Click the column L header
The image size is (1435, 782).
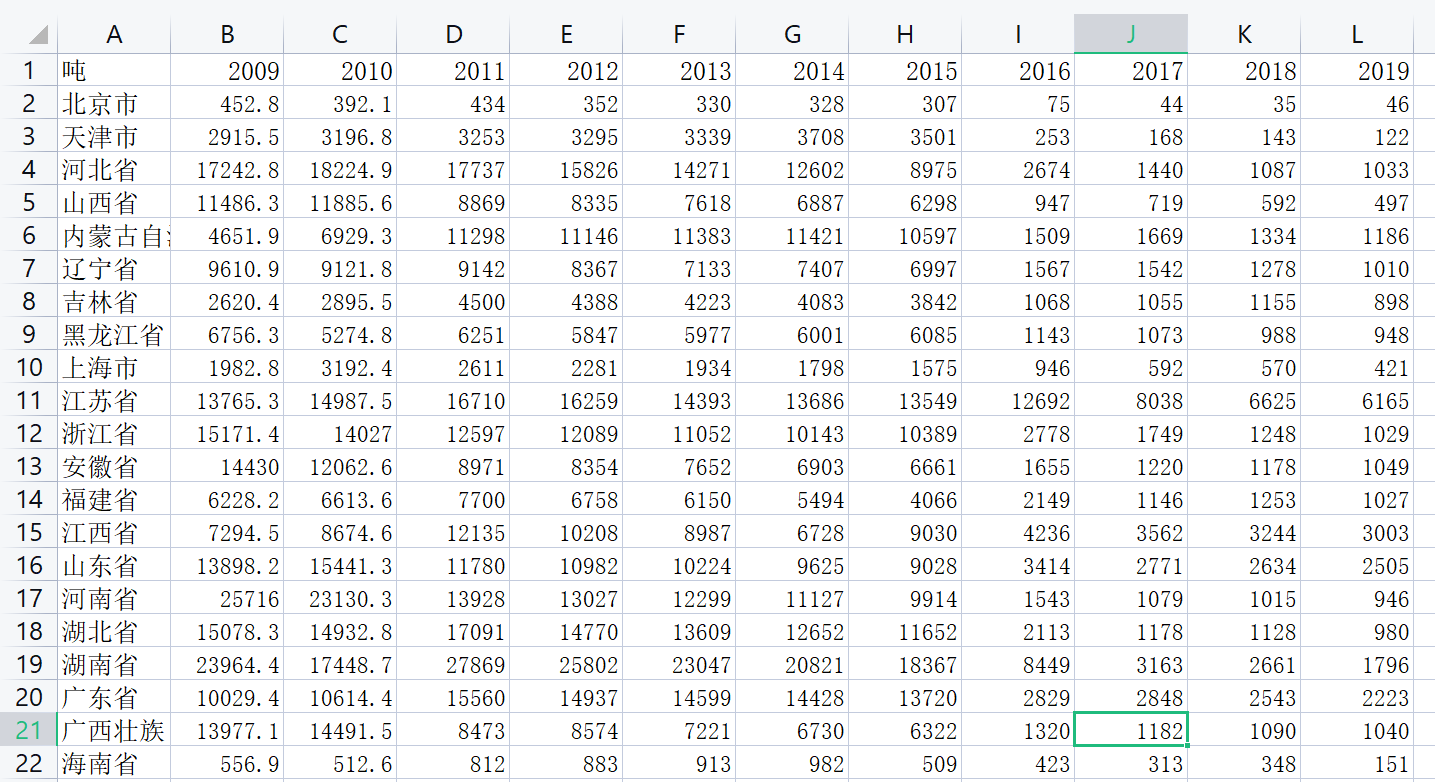point(1357,34)
